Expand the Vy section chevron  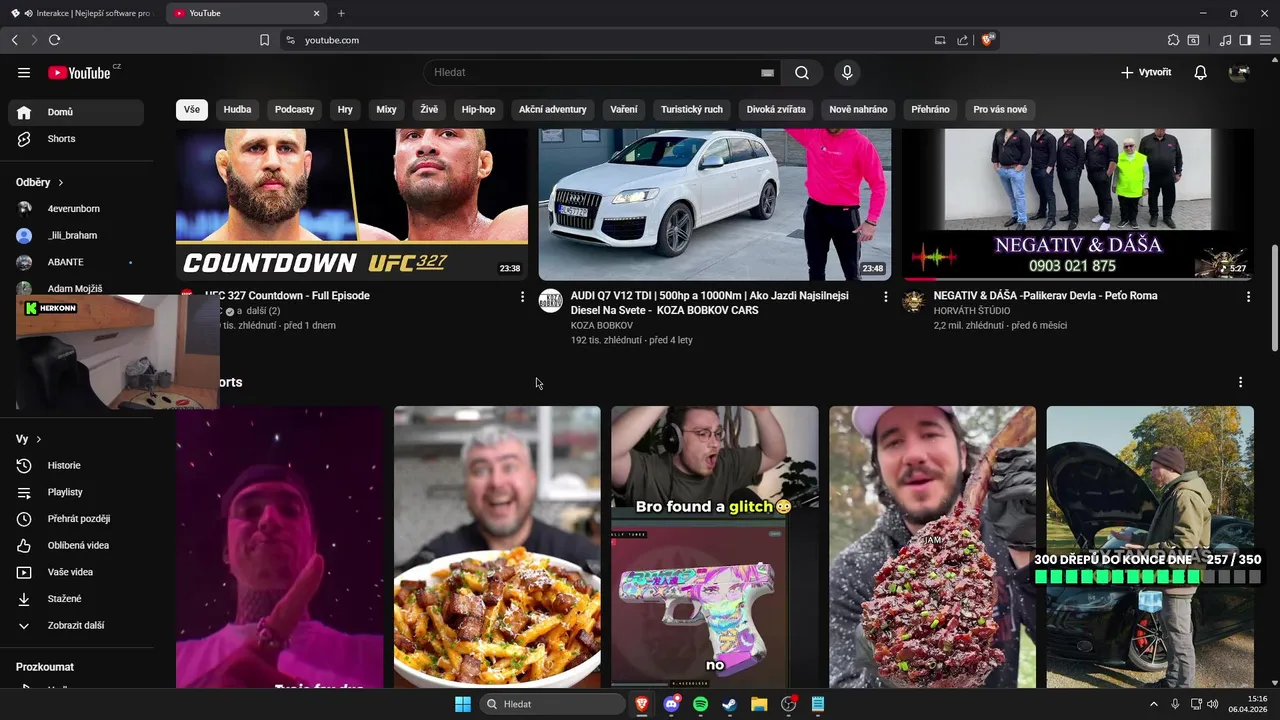39,439
